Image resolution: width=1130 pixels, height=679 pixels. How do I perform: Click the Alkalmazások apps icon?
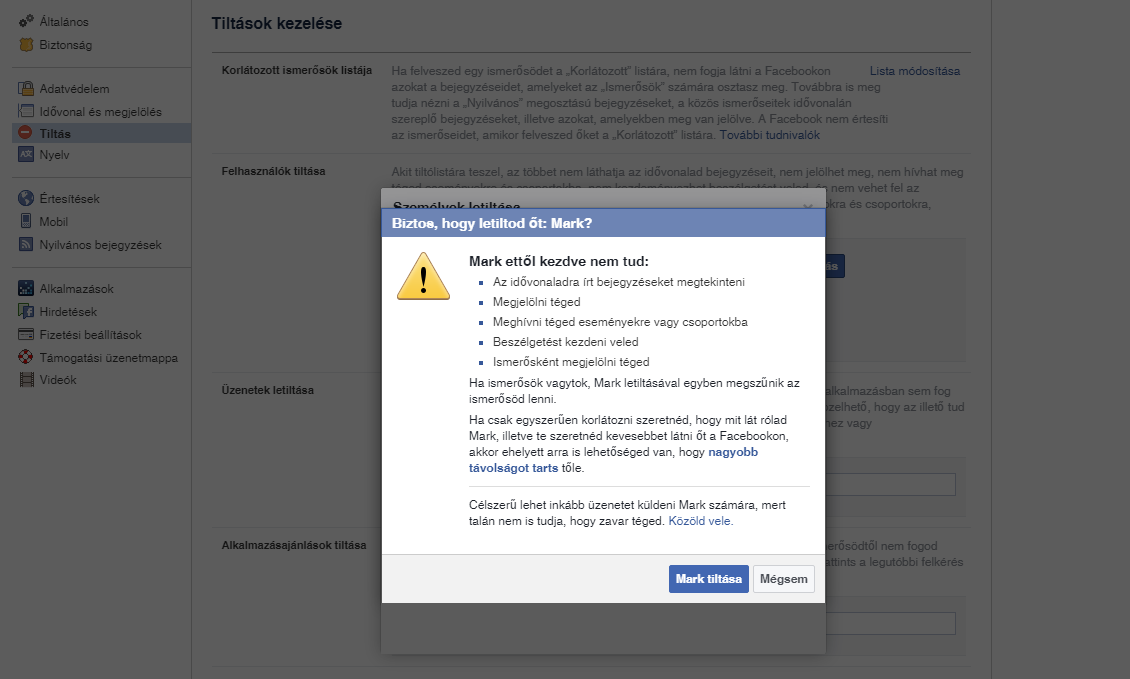[26, 288]
